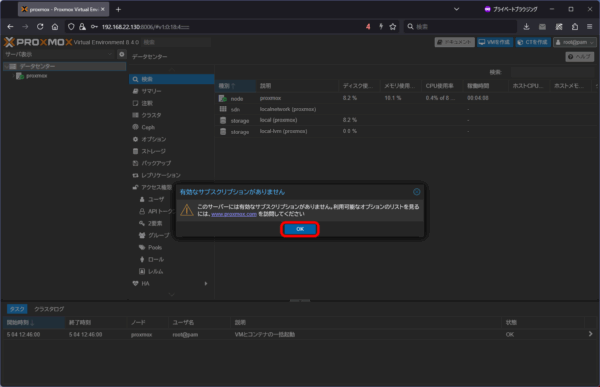600x387 pixels.
Task: Open the オプション menu item
Action: [x=171, y=139]
